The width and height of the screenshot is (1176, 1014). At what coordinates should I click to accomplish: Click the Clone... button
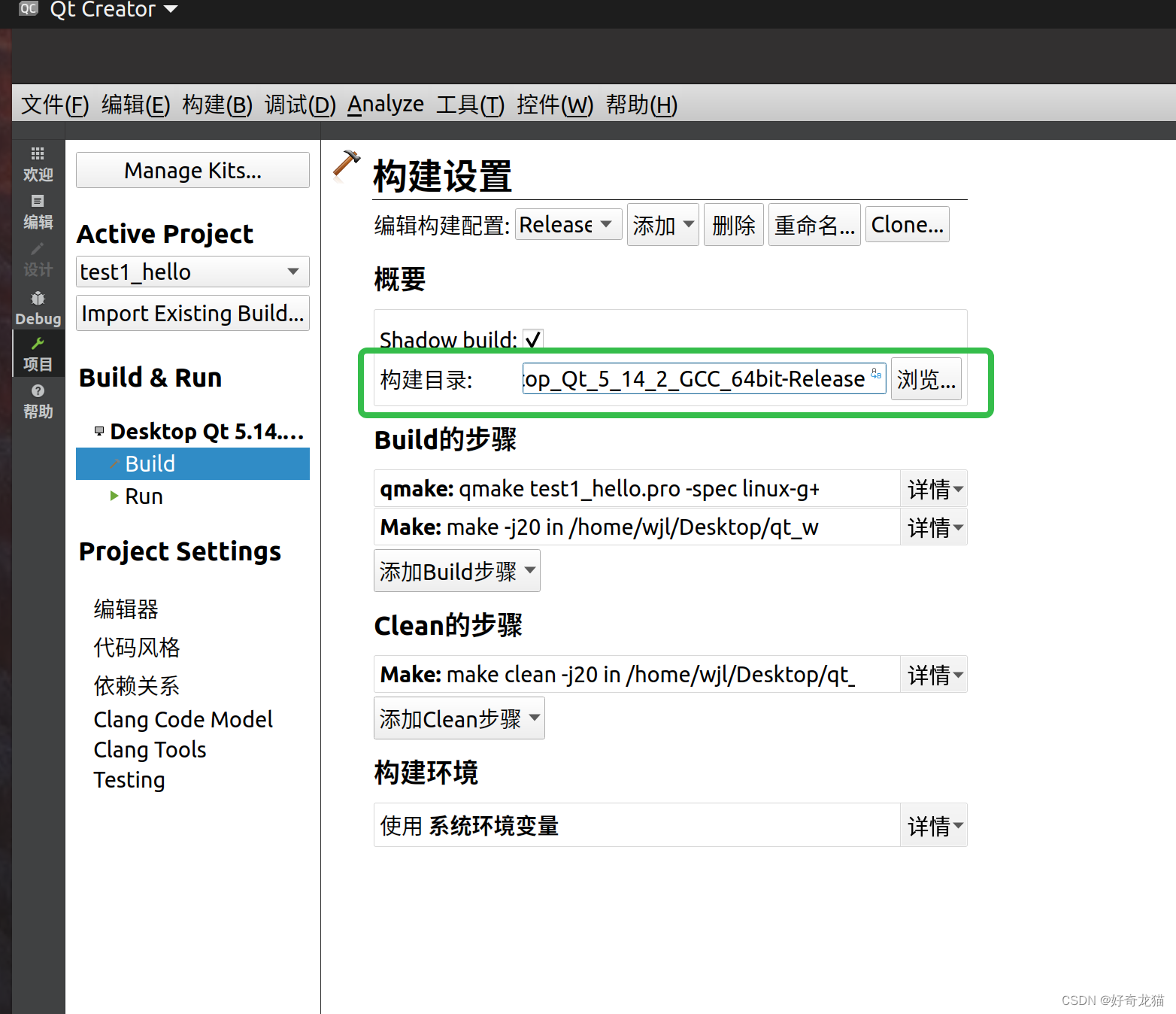(x=908, y=225)
